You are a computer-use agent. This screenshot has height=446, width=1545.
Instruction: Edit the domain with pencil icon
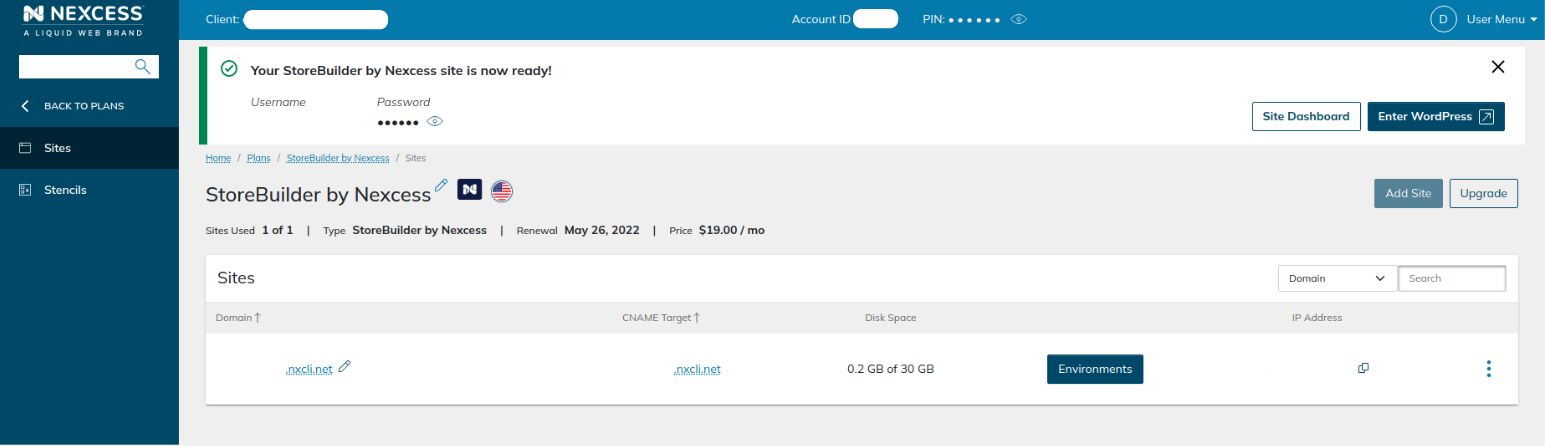coord(345,367)
